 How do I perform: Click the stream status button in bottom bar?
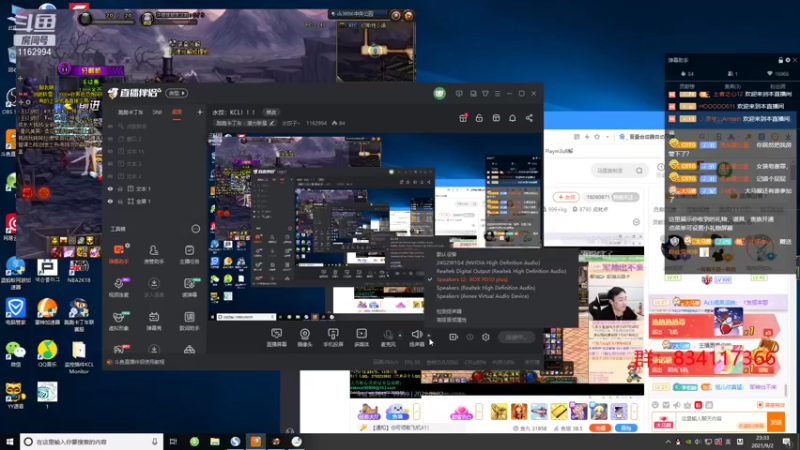click(x=516, y=337)
